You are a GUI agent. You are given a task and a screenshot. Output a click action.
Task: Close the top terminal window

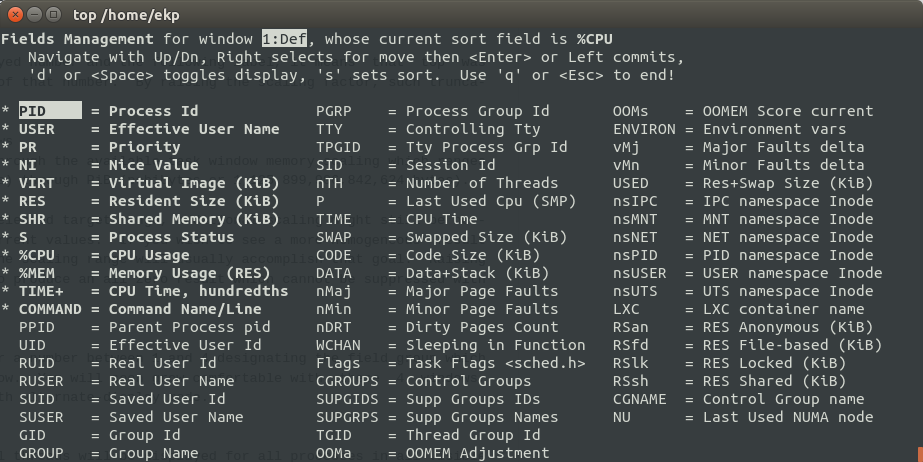[x=16, y=14]
